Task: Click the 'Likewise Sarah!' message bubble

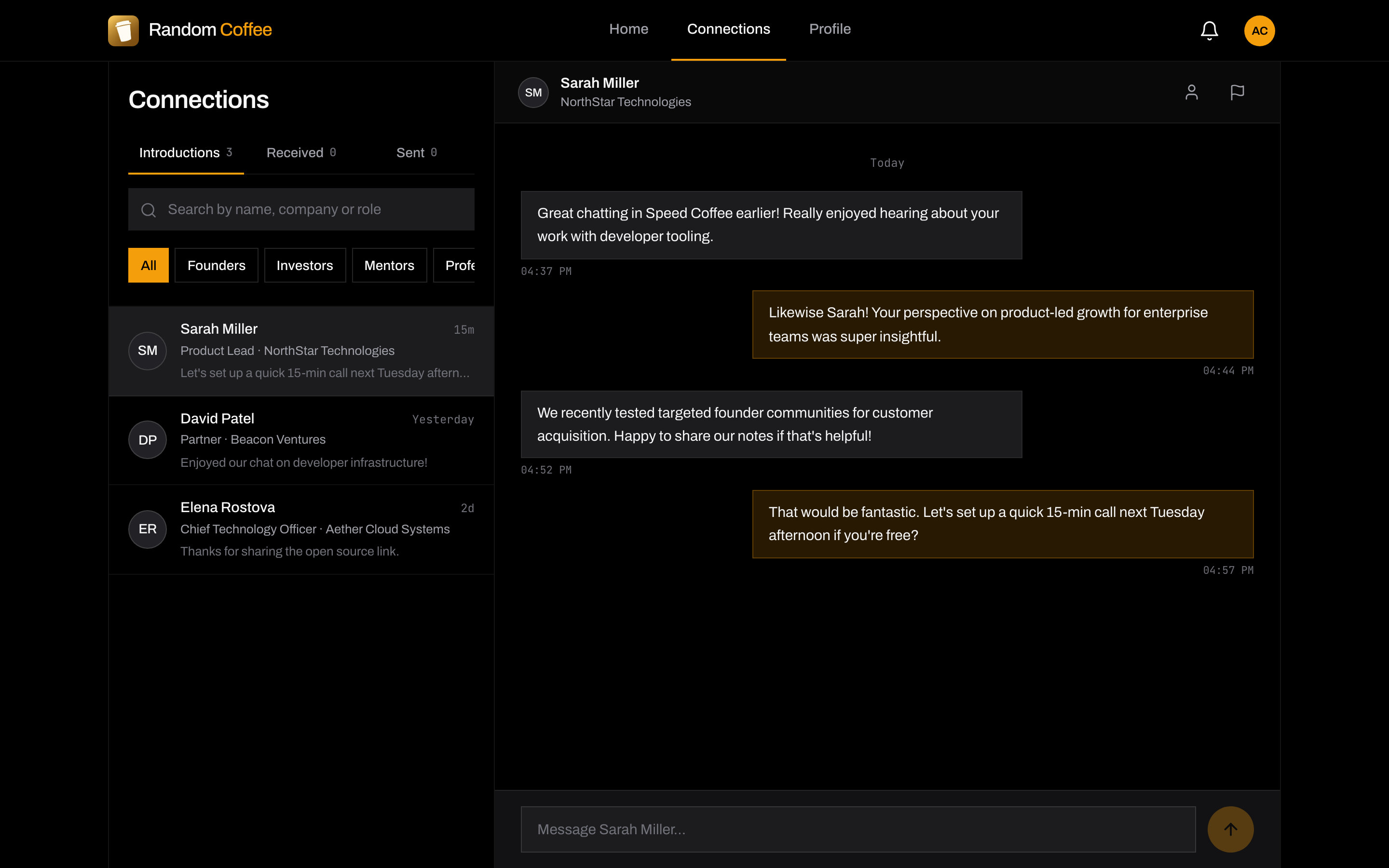Action: coord(1003,325)
